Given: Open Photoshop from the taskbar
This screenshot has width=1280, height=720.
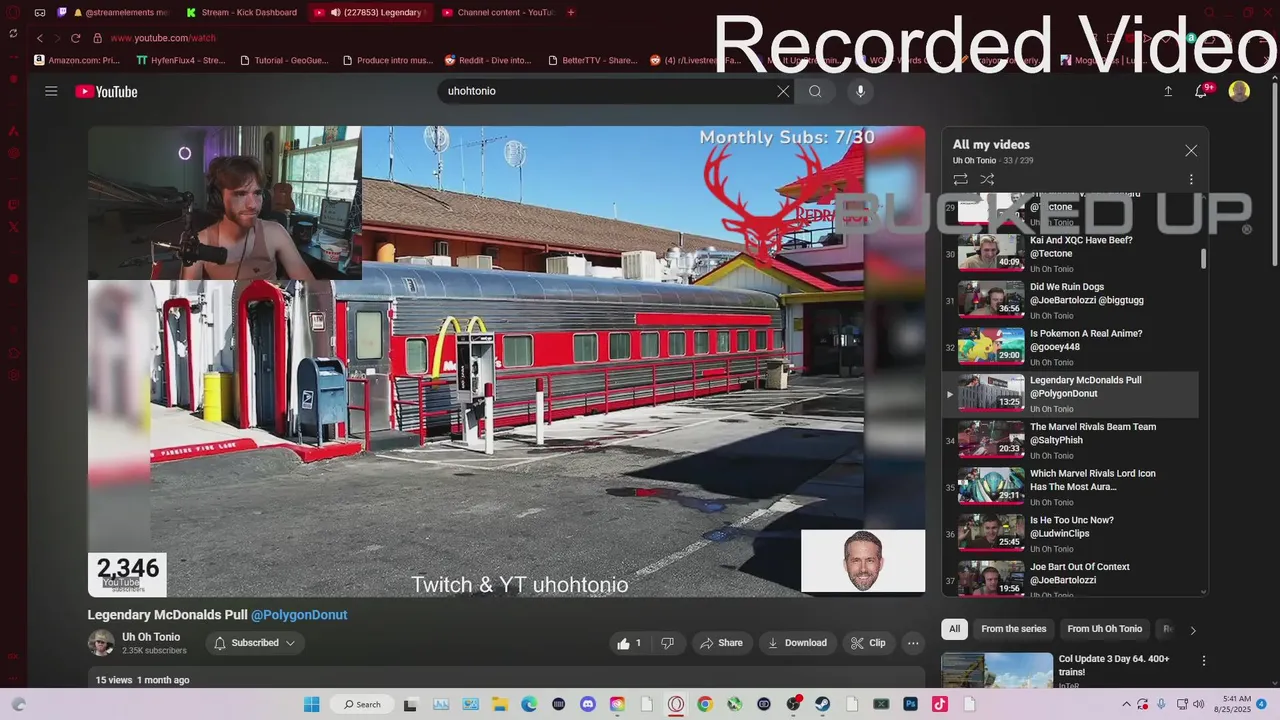Looking at the screenshot, I should coord(910,704).
